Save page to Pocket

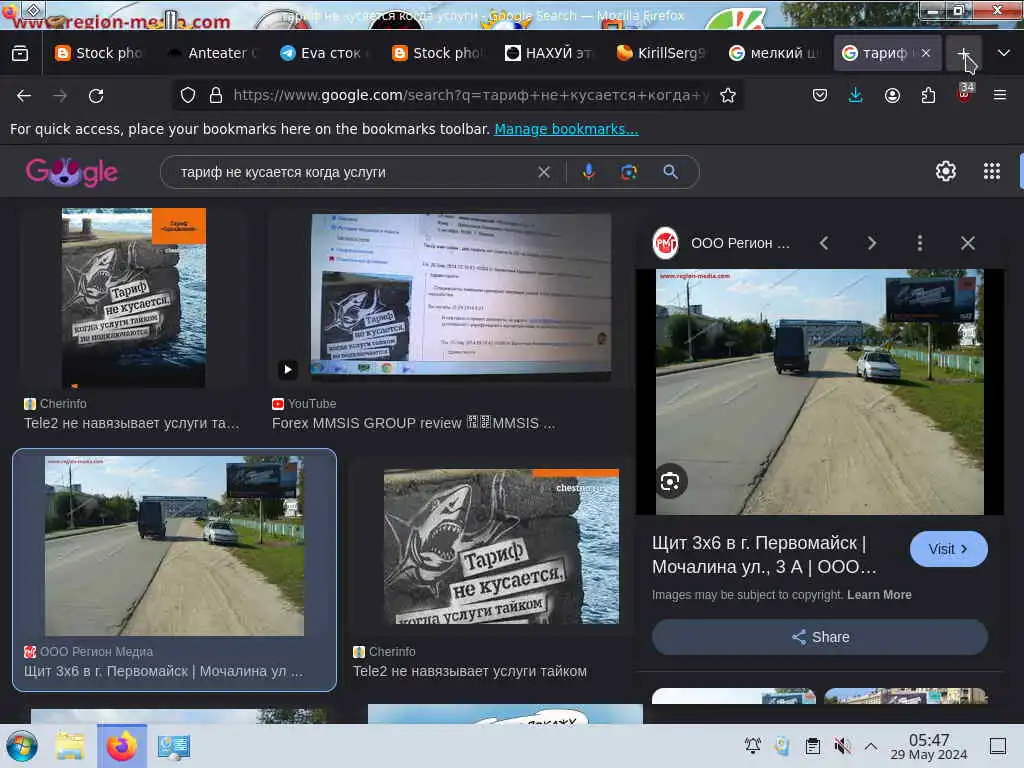pyautogui.click(x=820, y=95)
